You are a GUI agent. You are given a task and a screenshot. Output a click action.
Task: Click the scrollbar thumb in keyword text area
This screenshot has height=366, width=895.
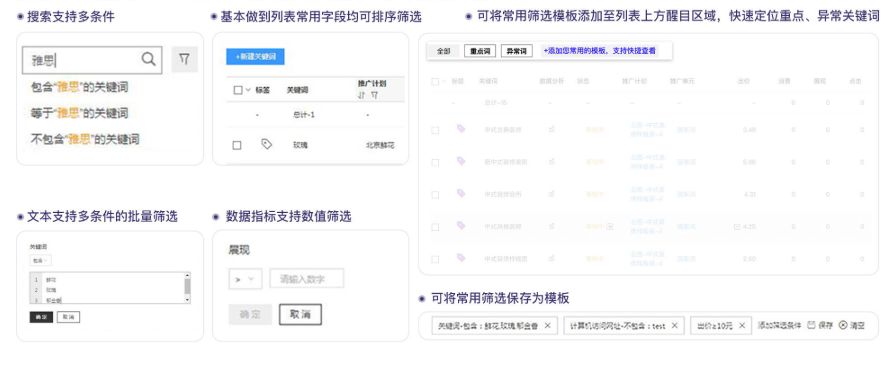[187, 286]
